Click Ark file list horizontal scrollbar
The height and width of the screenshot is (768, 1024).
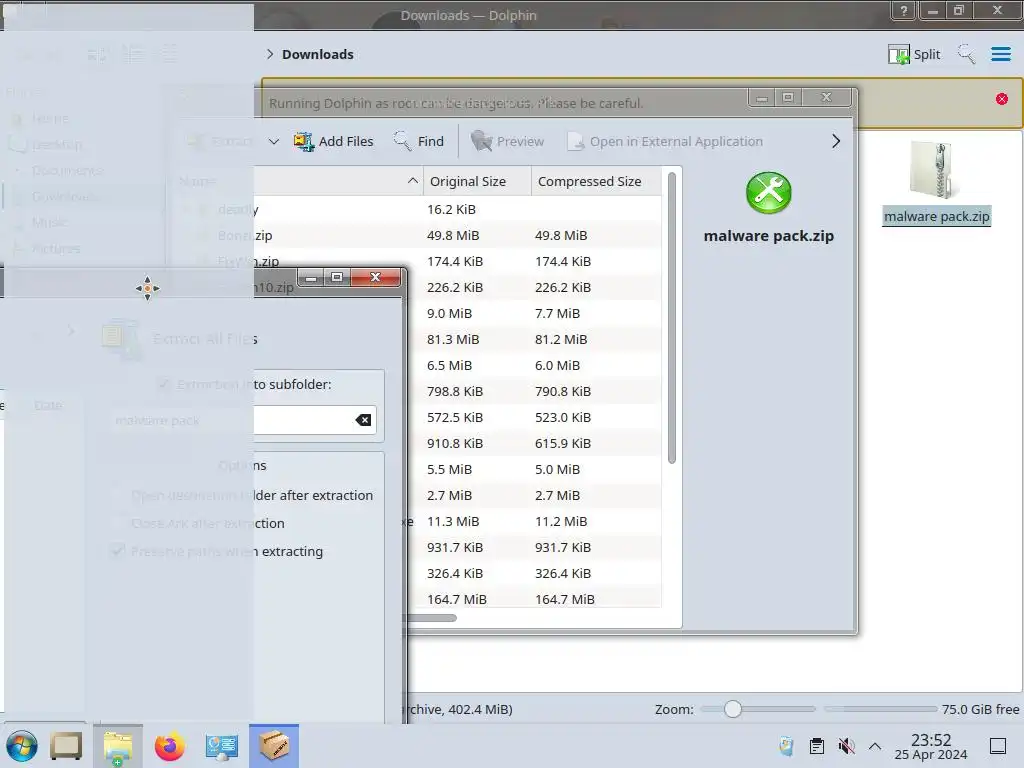pos(431,618)
